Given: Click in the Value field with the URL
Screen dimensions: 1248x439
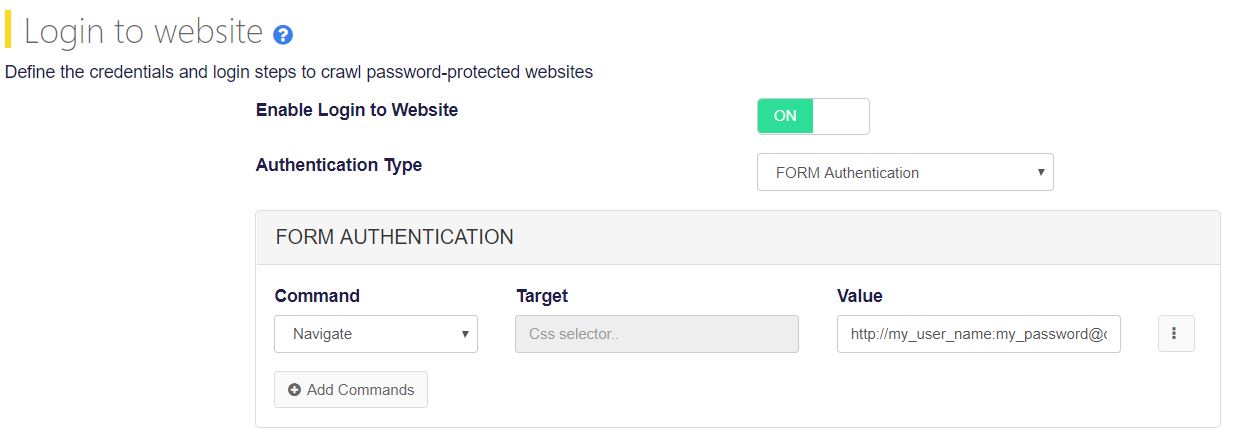Looking at the screenshot, I should click(979, 334).
